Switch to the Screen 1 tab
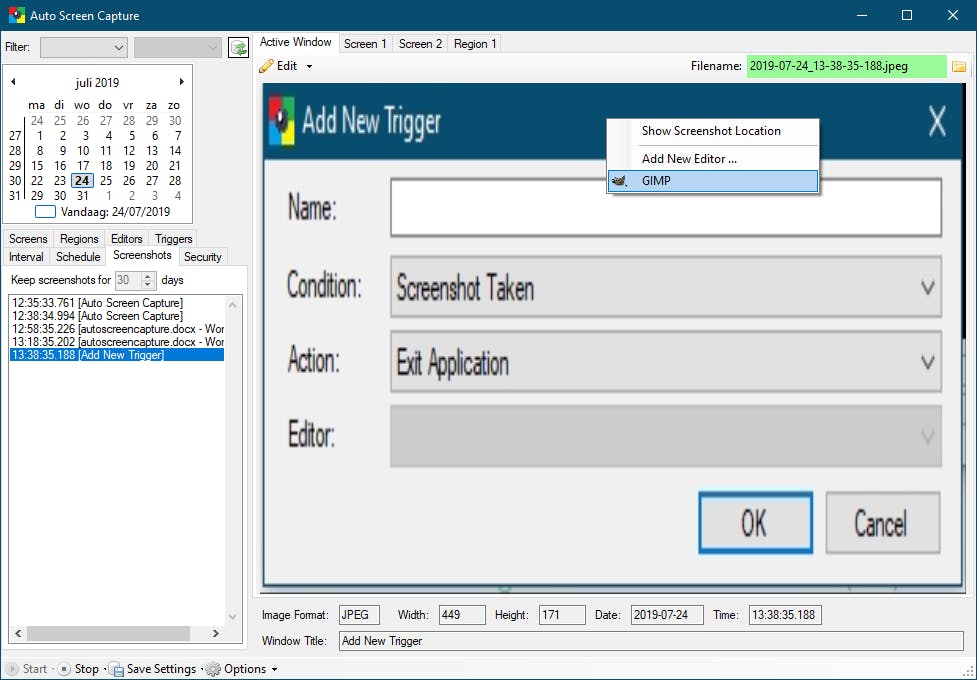Image resolution: width=977 pixels, height=680 pixels. point(365,44)
